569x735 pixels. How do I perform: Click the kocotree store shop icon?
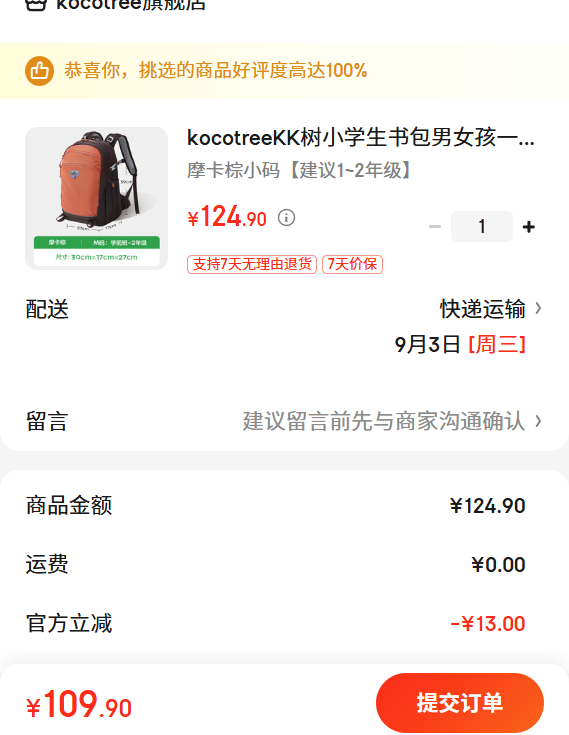click(x=36, y=5)
